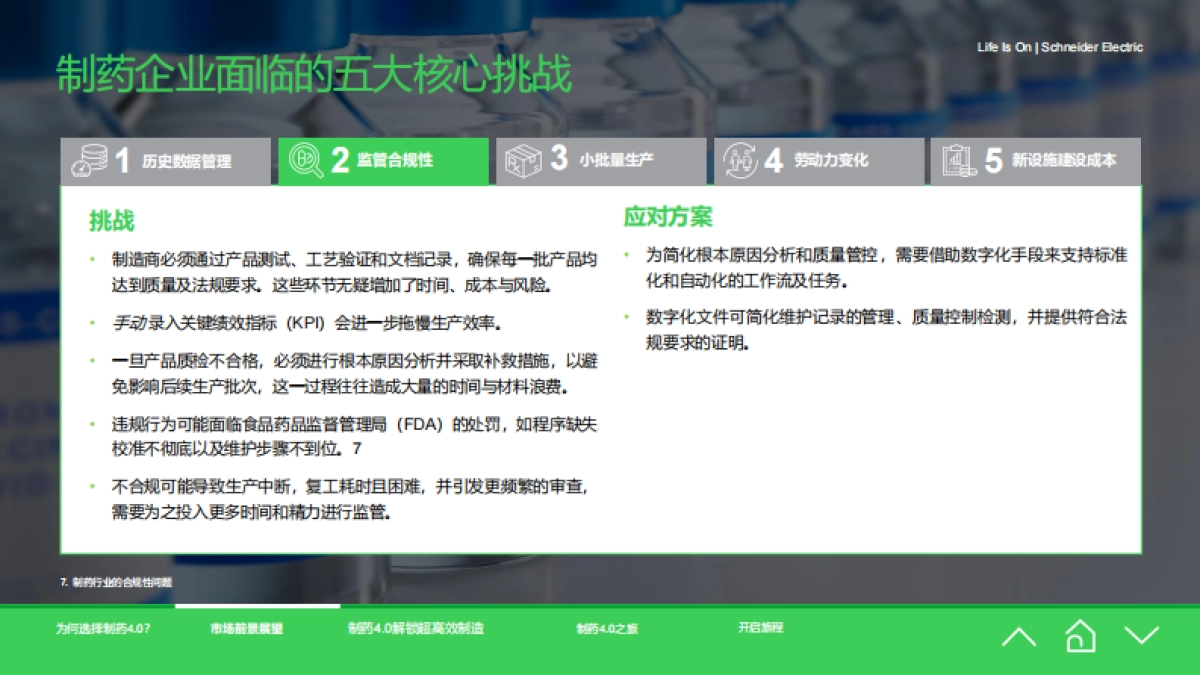Click the people icon on 劳动力变化 tab
Image resolution: width=1200 pixels, height=675 pixels.
click(740, 160)
